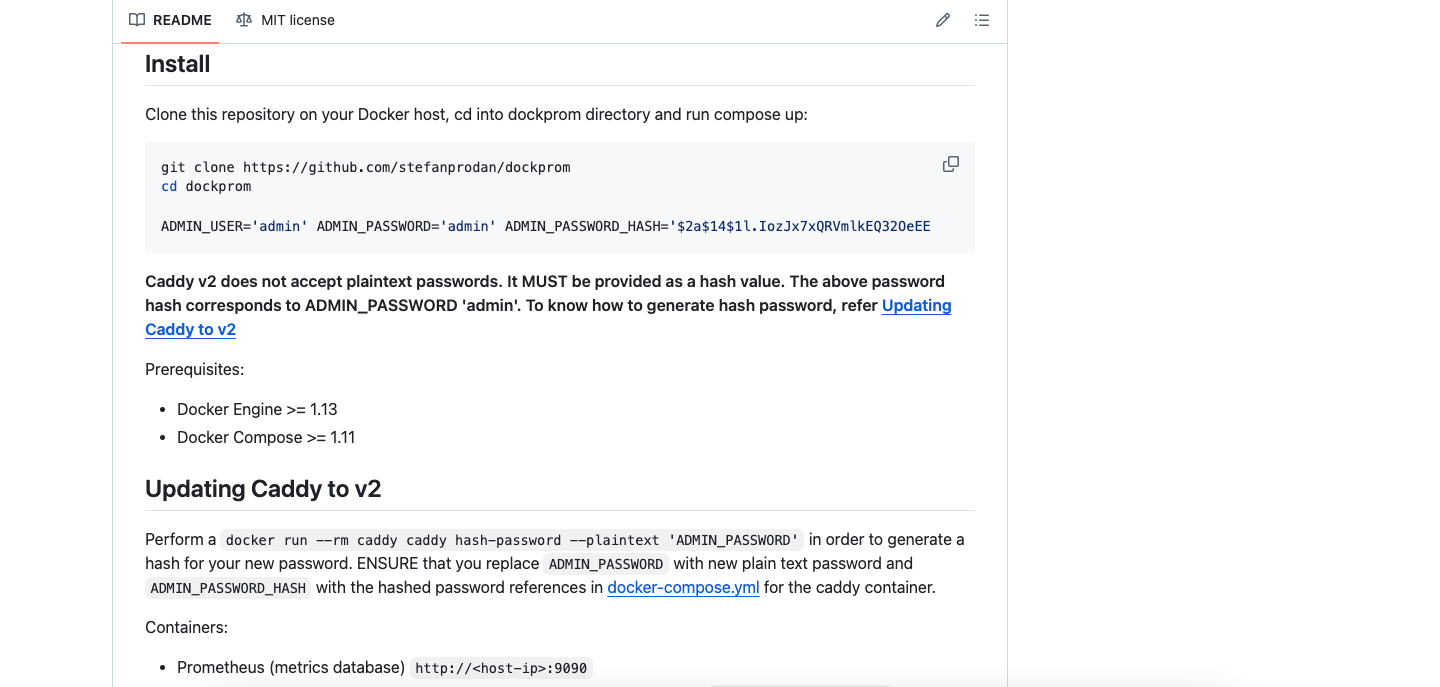Click the git clone command line

tap(366, 167)
